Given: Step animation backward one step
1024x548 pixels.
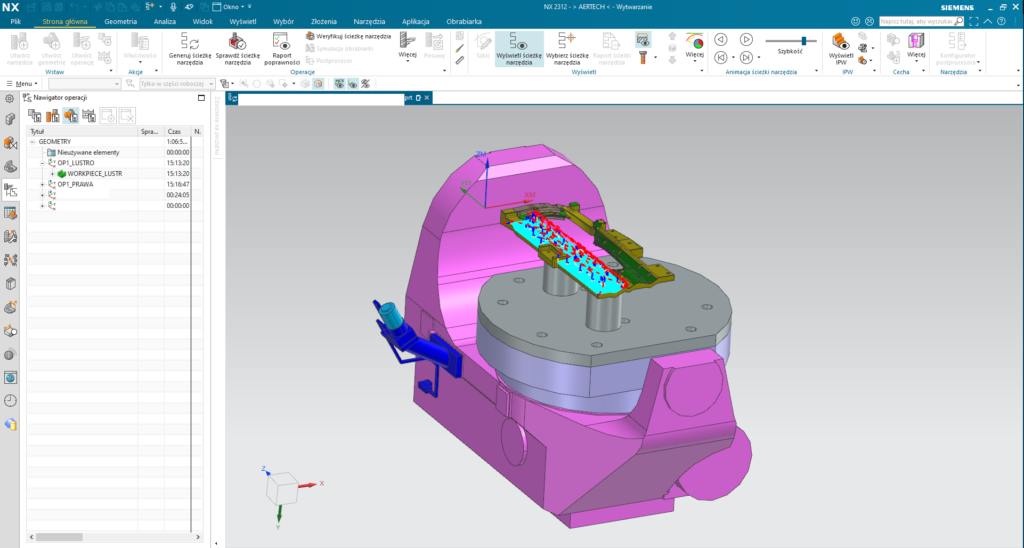Looking at the screenshot, I should click(x=721, y=40).
